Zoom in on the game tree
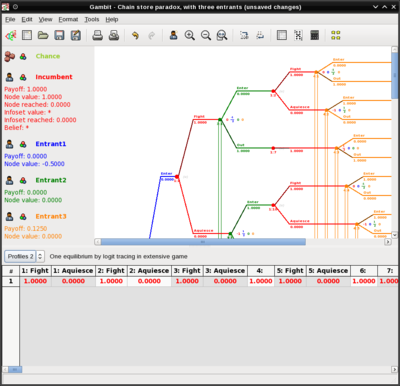Image resolution: width=400 pixels, height=386 pixels. coord(190,35)
